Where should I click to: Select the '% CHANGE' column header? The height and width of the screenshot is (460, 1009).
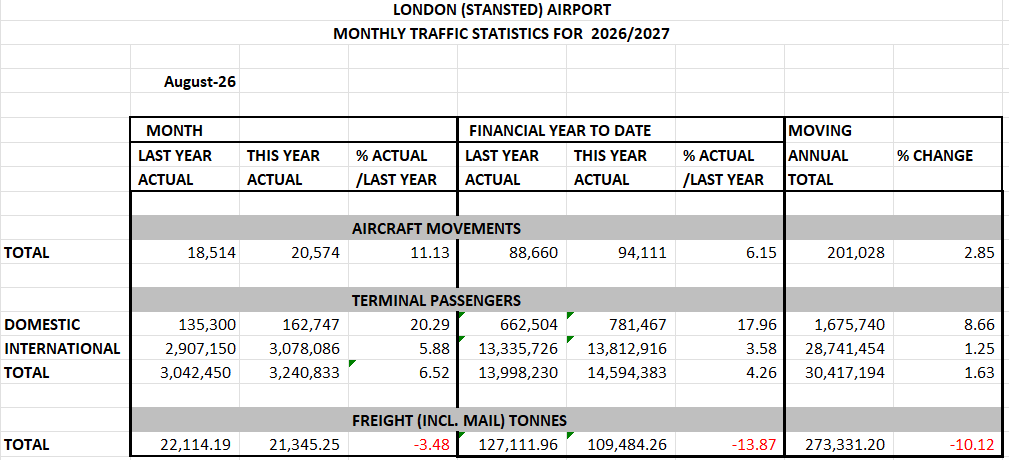[x=947, y=155]
